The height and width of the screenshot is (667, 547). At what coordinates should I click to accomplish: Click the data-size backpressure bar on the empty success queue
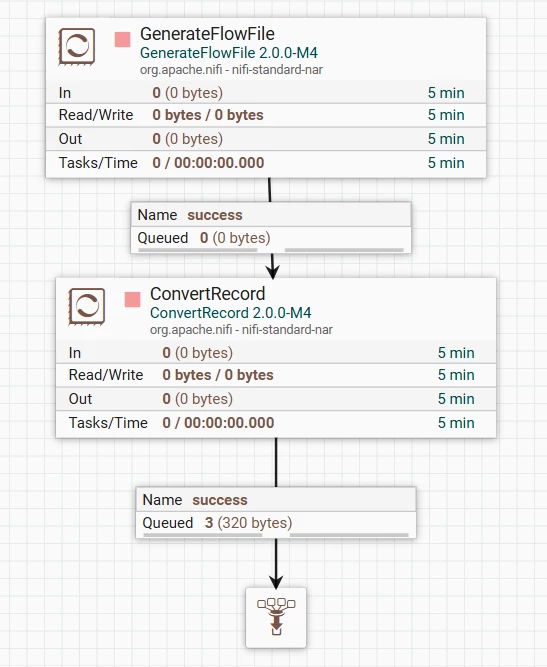[x=344, y=250]
